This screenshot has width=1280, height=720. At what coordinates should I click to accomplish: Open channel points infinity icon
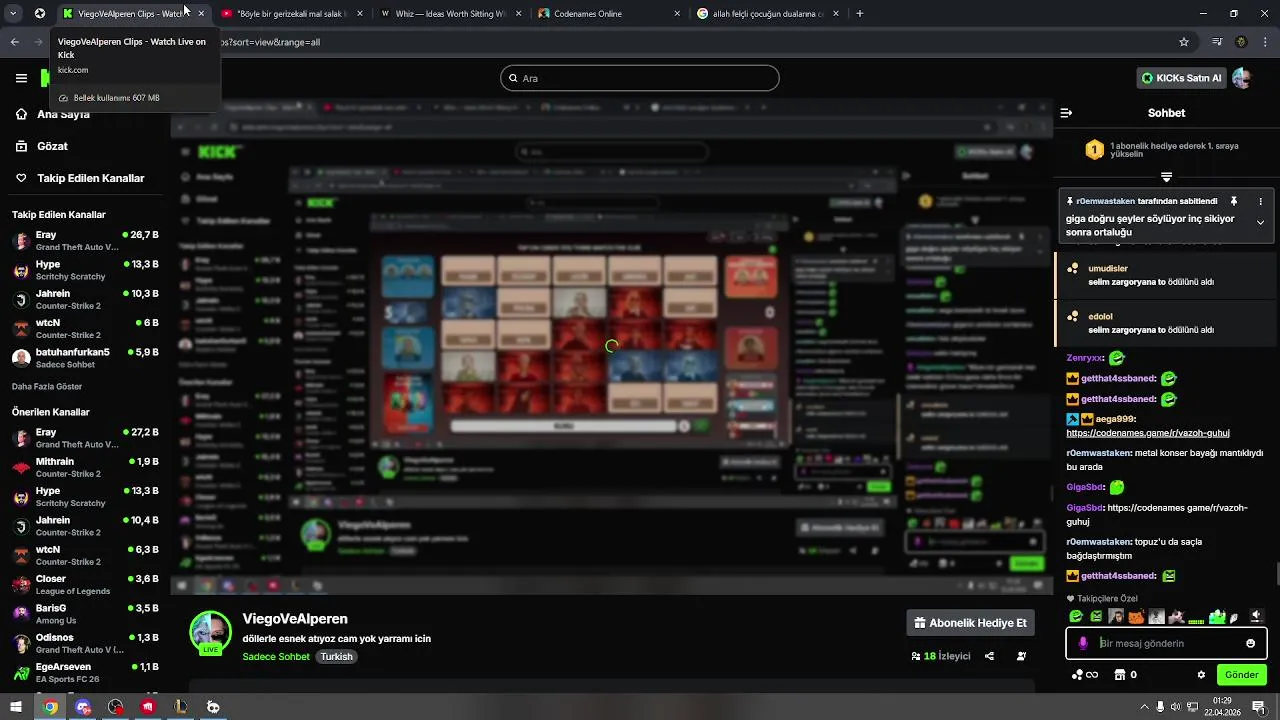pos(1085,675)
